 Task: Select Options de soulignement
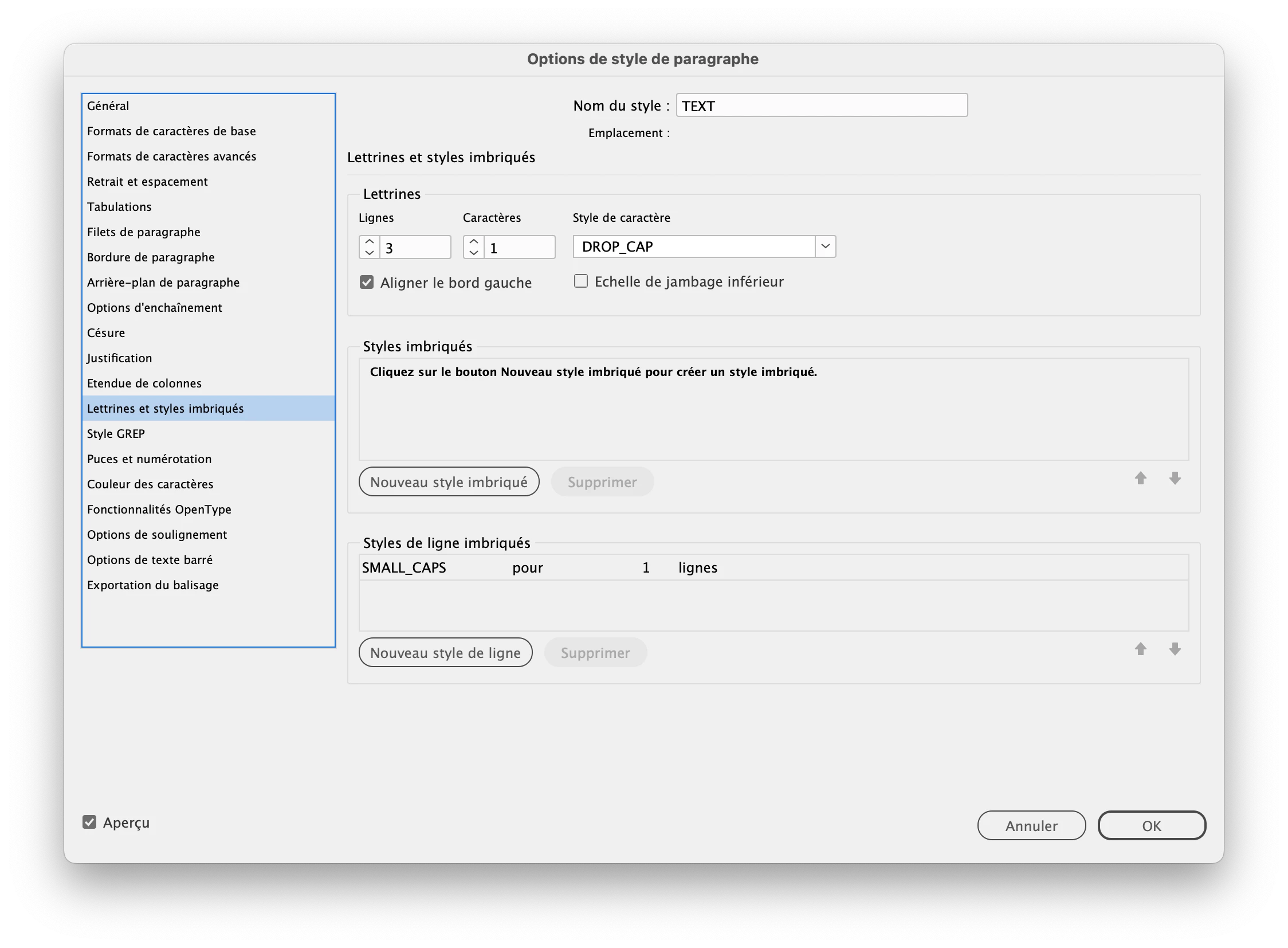(208, 535)
